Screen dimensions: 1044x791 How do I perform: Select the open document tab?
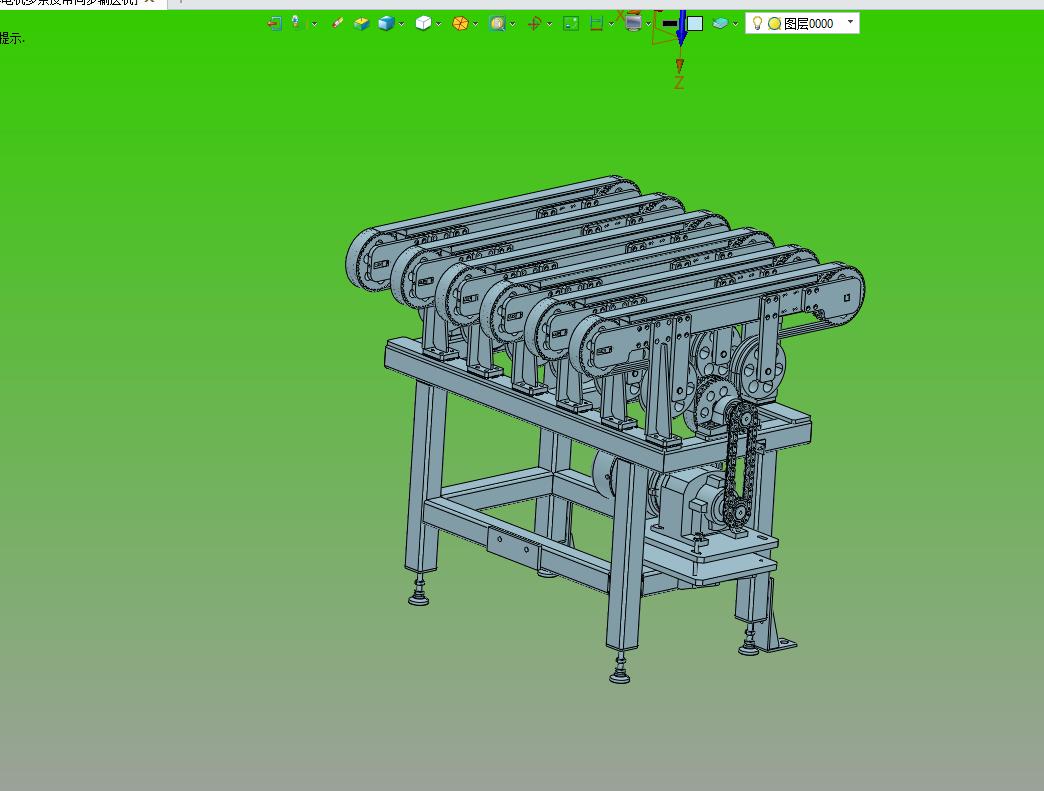pyautogui.click(x=70, y=3)
